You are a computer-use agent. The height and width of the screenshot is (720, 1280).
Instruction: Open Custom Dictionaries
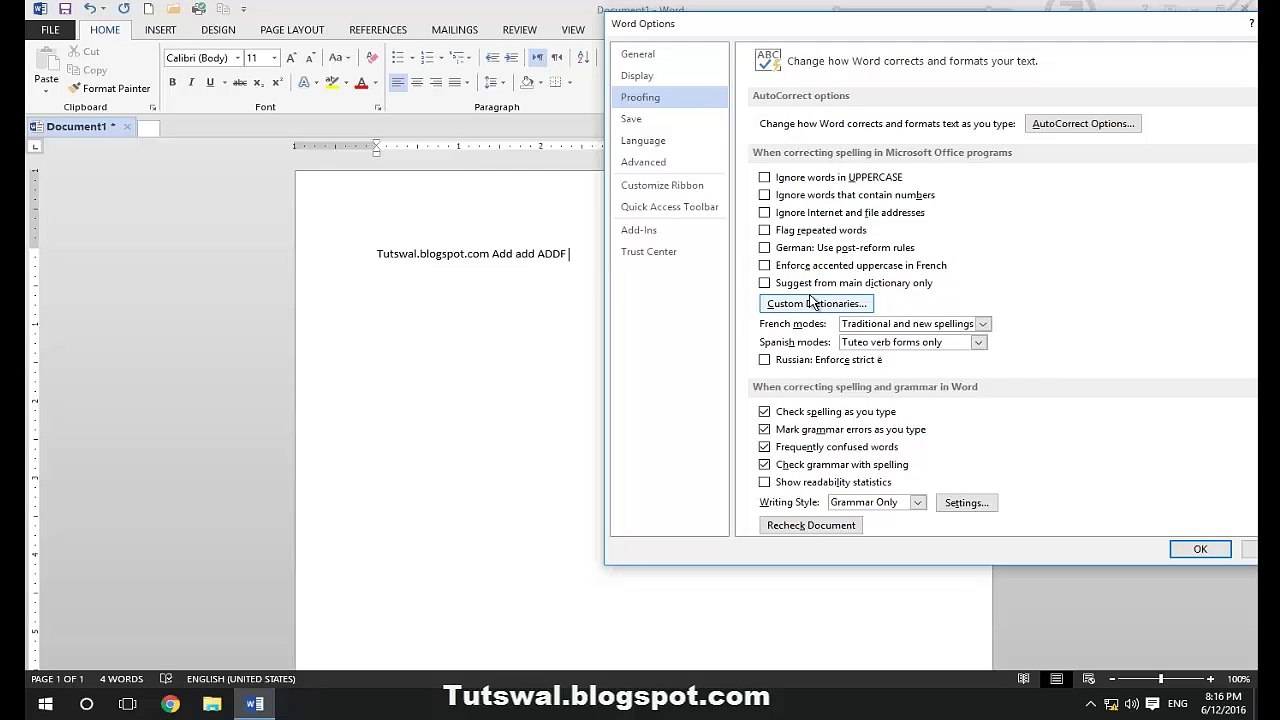(816, 303)
